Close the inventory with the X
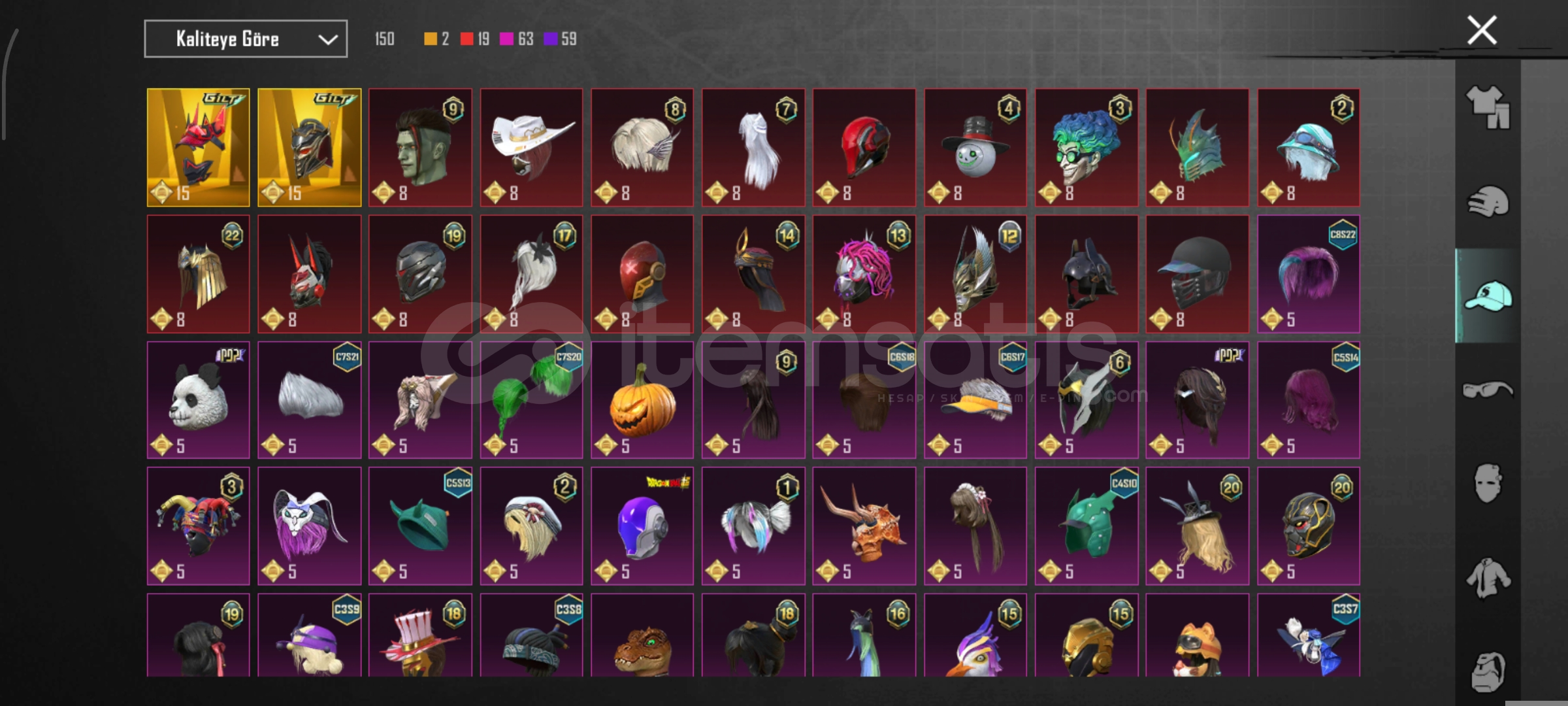1568x706 pixels. coord(1482,30)
